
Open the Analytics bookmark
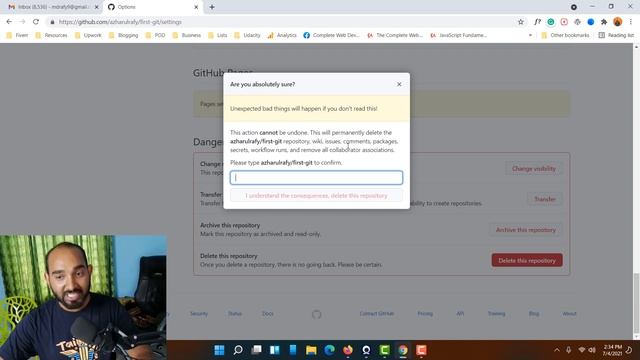(282, 36)
